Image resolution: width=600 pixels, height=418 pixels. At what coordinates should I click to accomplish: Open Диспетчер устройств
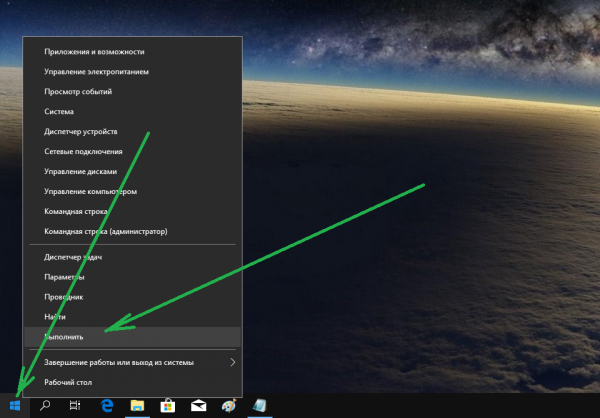click(x=132, y=131)
